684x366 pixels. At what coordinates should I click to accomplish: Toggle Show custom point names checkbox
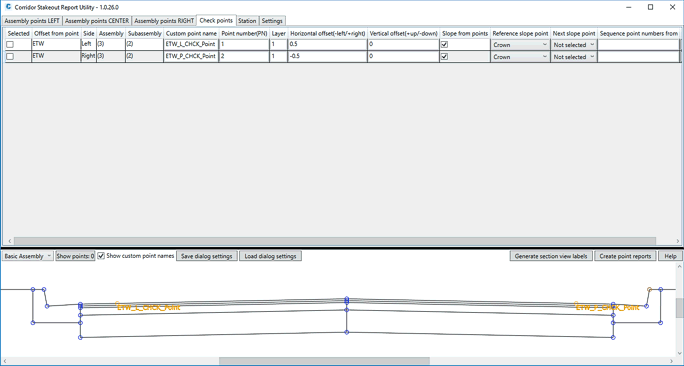(x=101, y=256)
